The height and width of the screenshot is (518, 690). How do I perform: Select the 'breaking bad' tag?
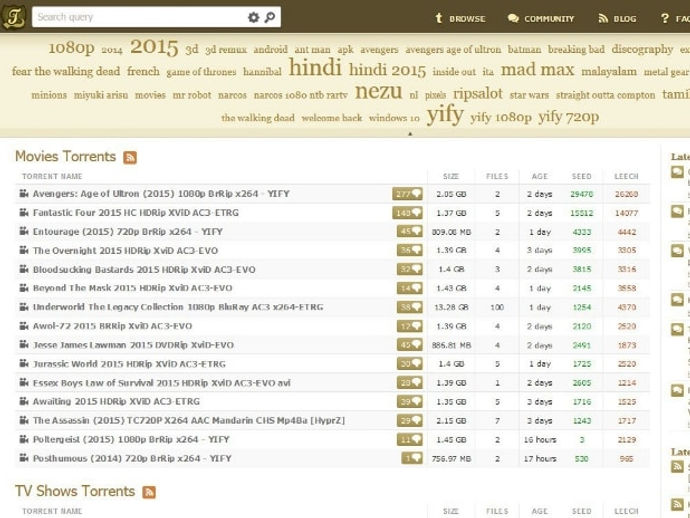coord(576,49)
